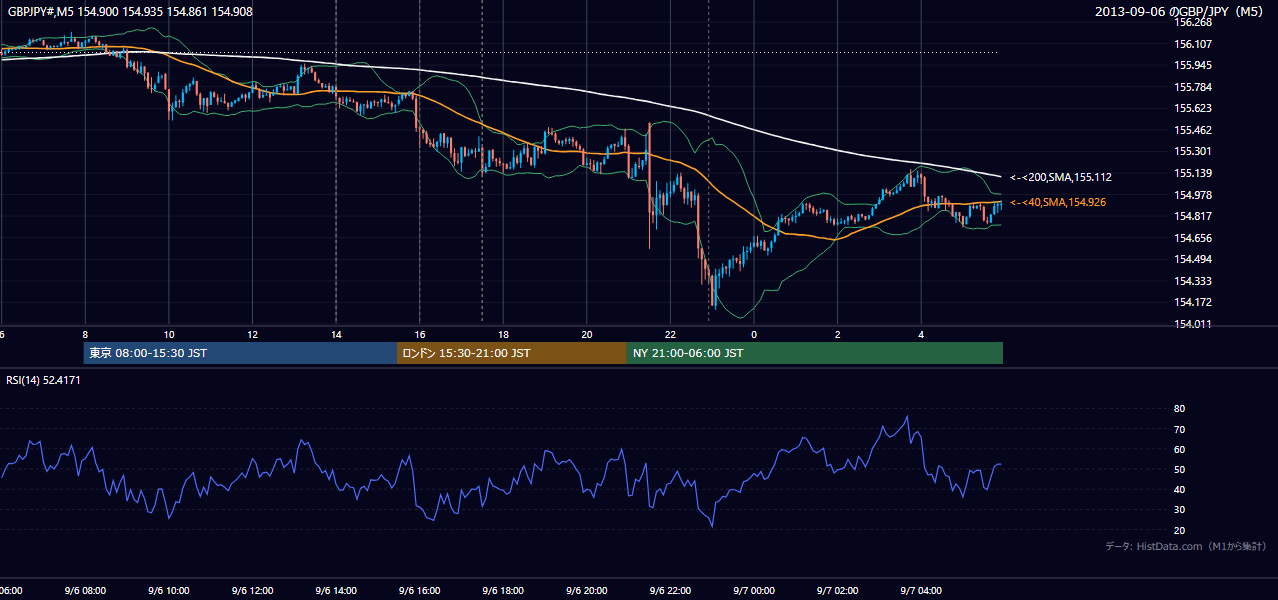Select the 9/6 16:00 bottom time label
The height and width of the screenshot is (600, 1278).
point(419,591)
